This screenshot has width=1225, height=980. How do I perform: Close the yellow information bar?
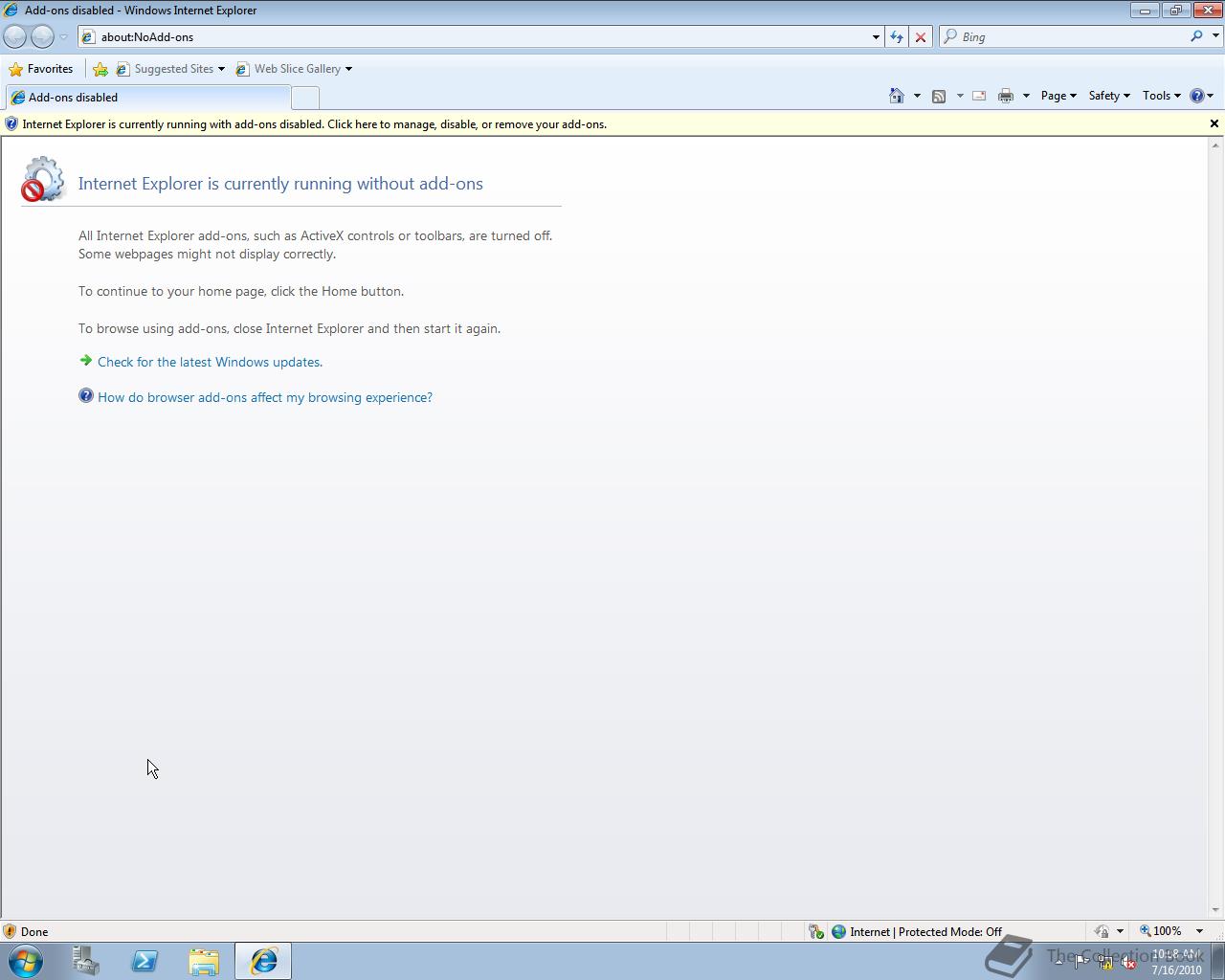1214,123
